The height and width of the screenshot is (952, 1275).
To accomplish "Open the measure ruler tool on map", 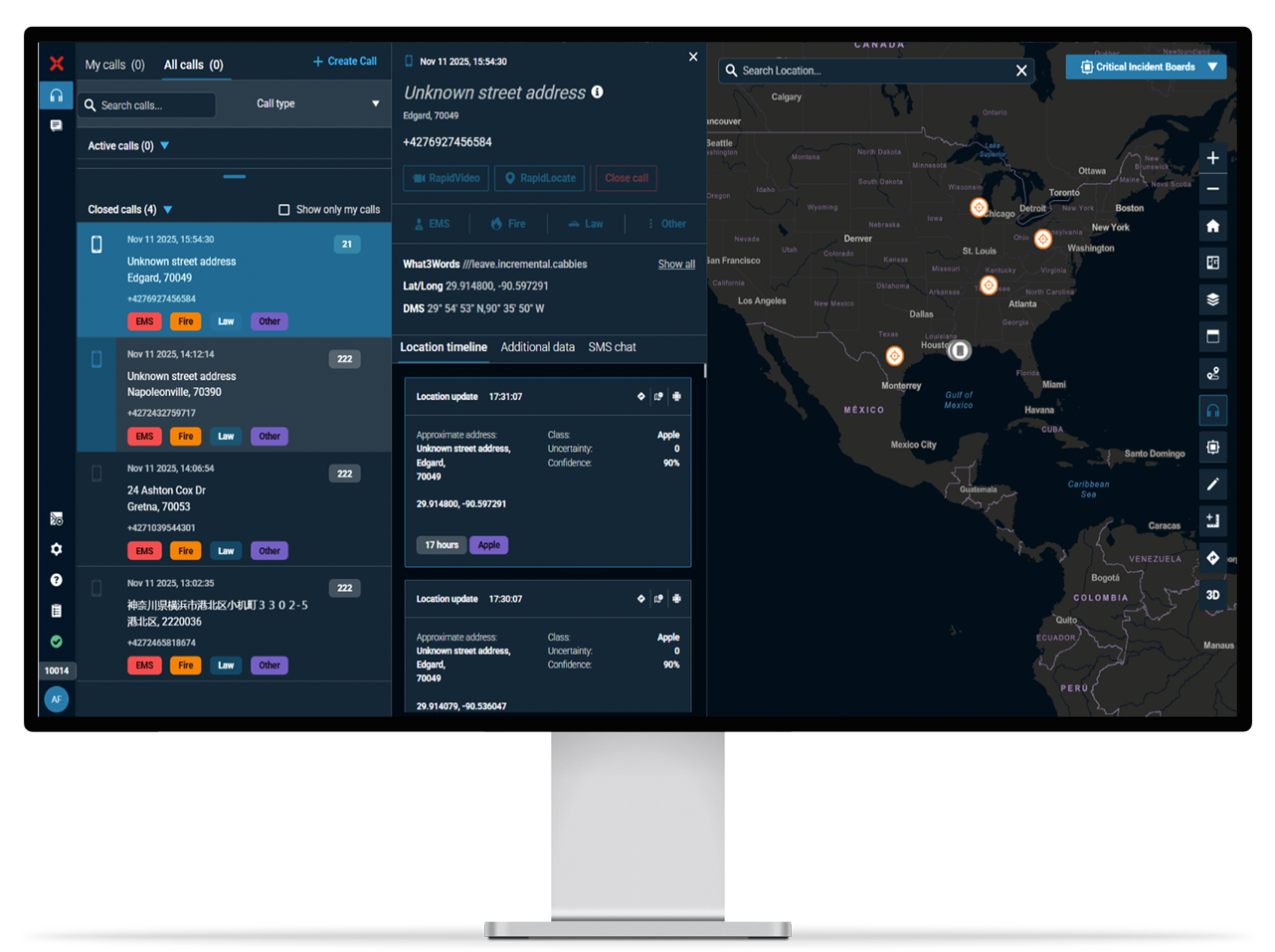I will click(1212, 520).
